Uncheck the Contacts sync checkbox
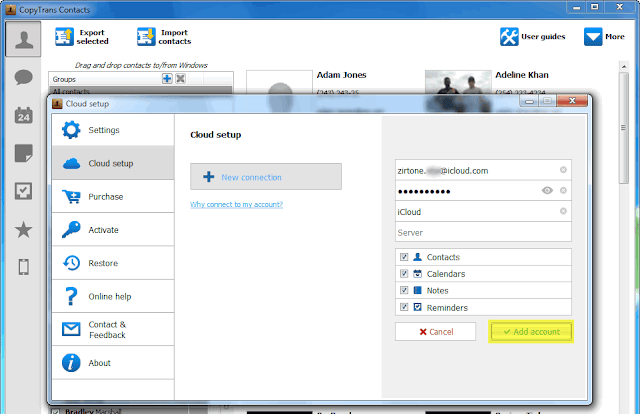 click(x=404, y=257)
